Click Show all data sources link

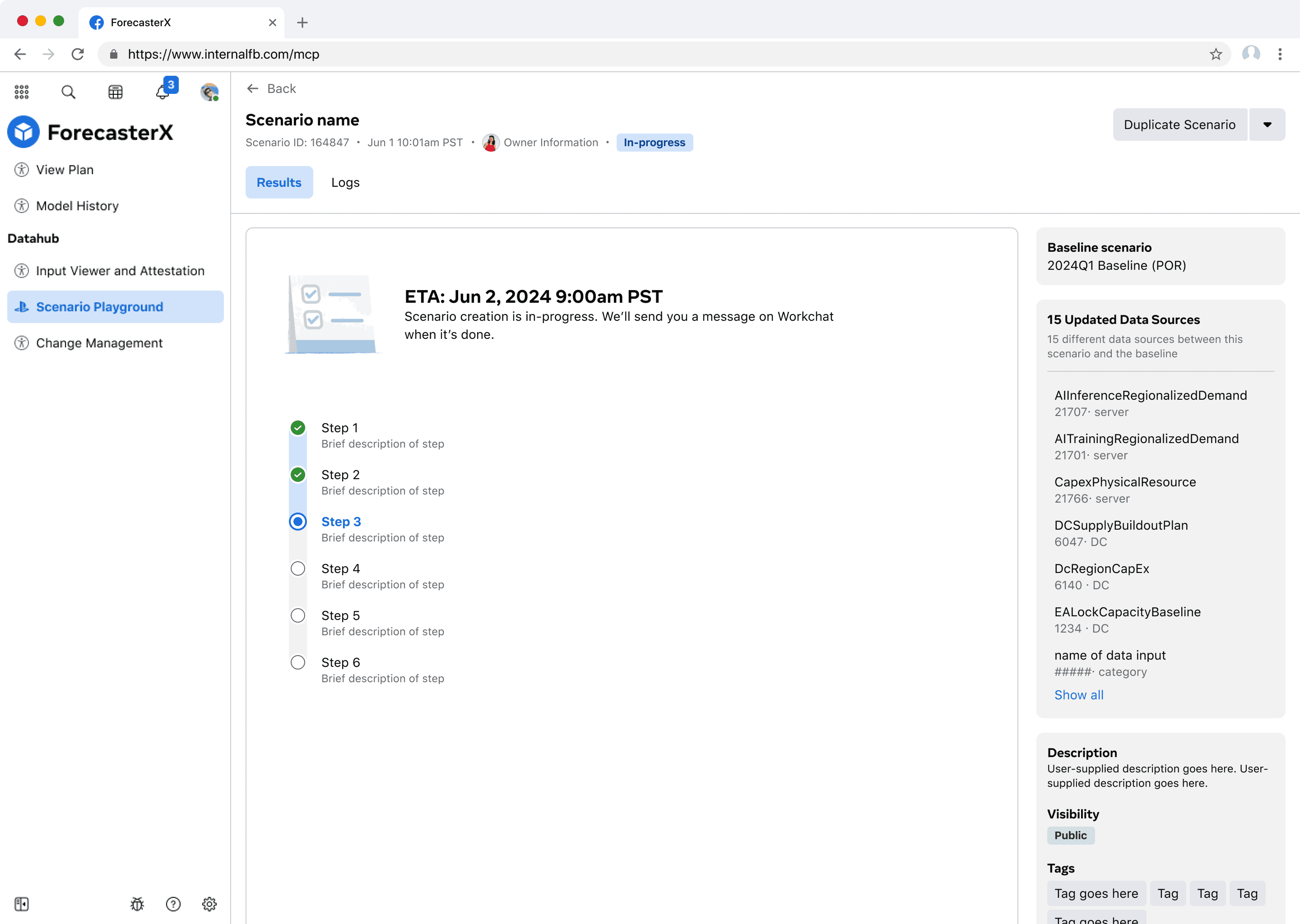pos(1078,695)
